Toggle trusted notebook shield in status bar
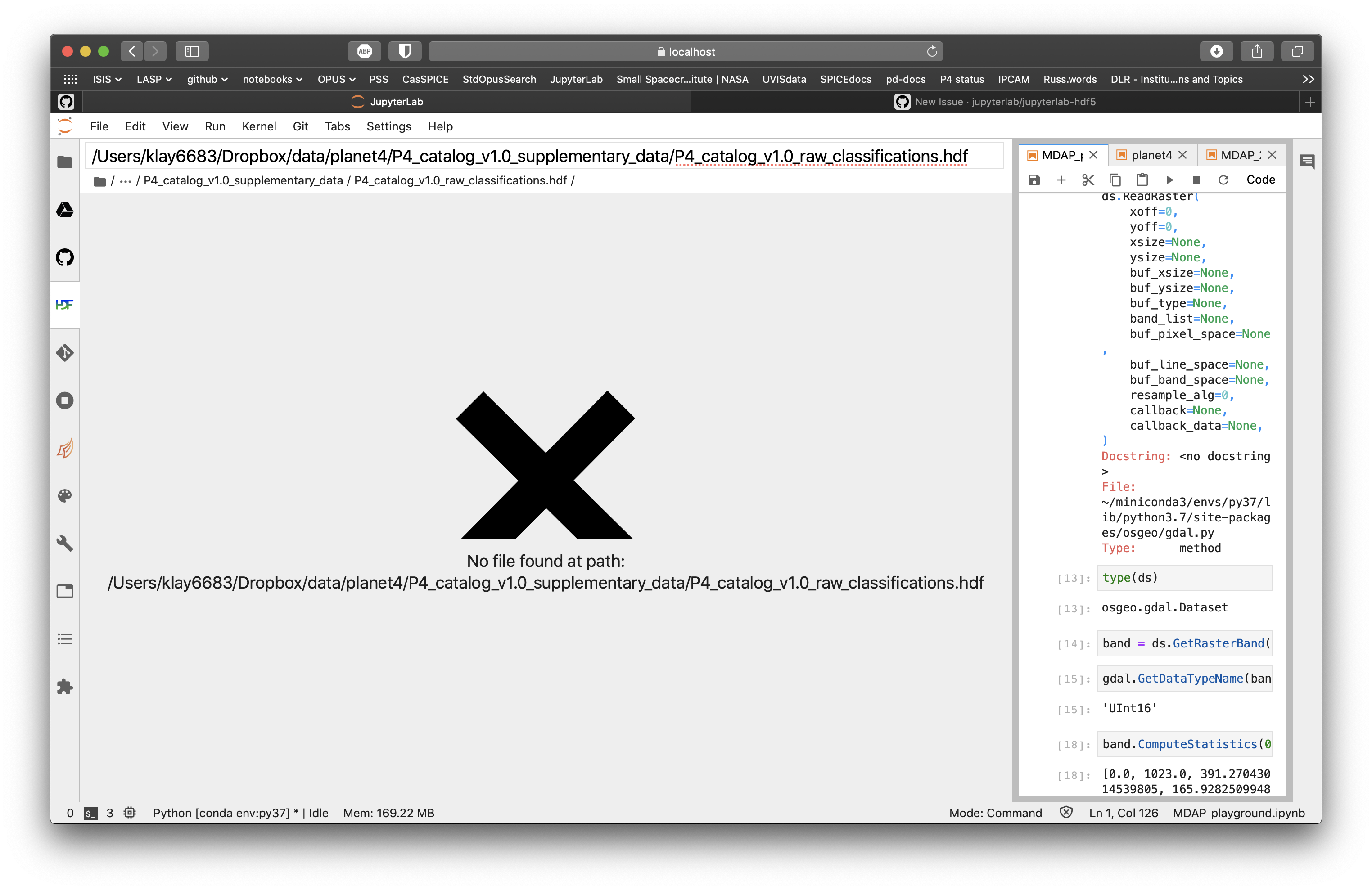 (x=1066, y=812)
